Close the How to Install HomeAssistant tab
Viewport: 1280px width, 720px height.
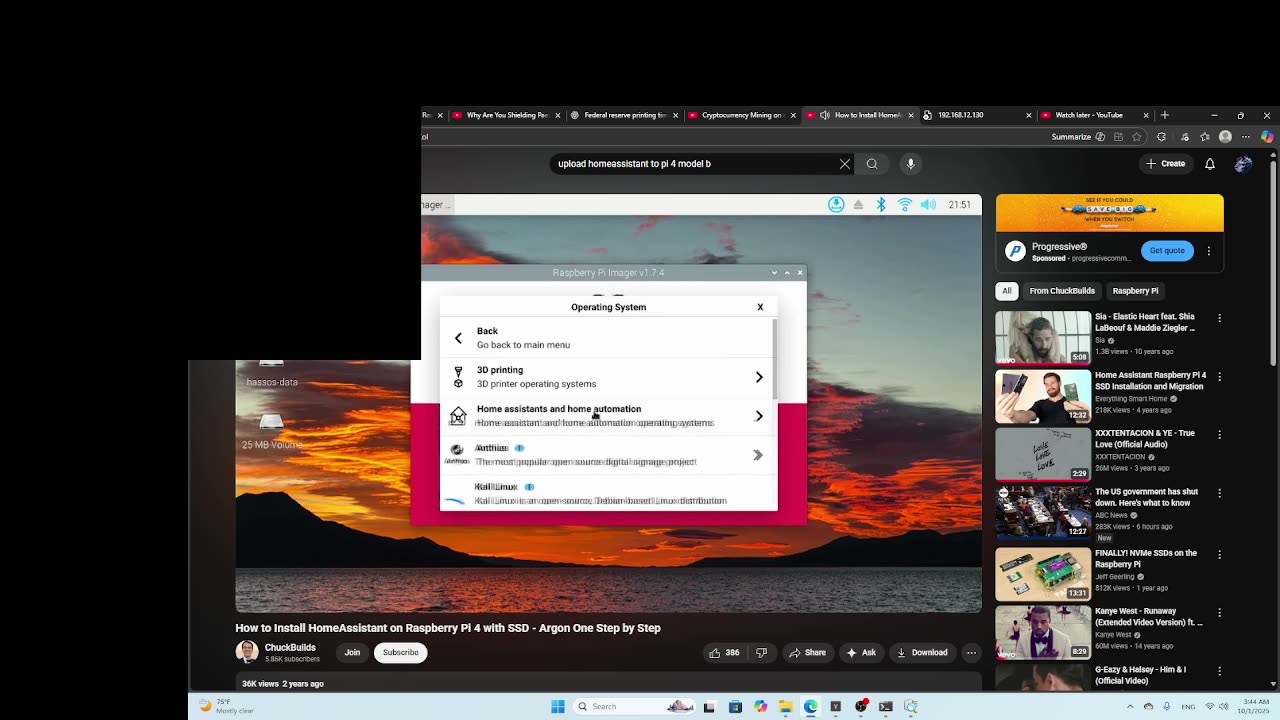pos(911,115)
